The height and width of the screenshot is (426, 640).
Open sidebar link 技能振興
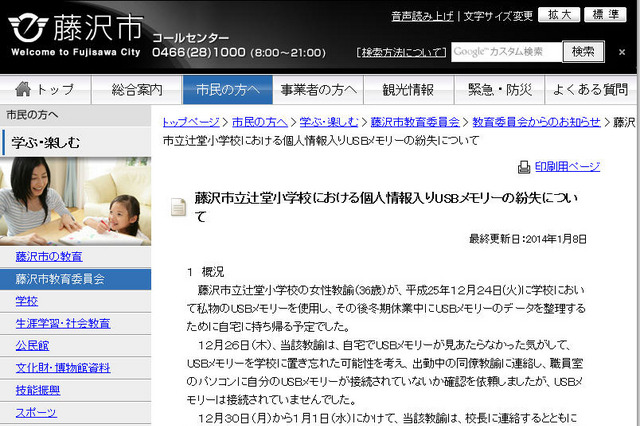tap(38, 390)
